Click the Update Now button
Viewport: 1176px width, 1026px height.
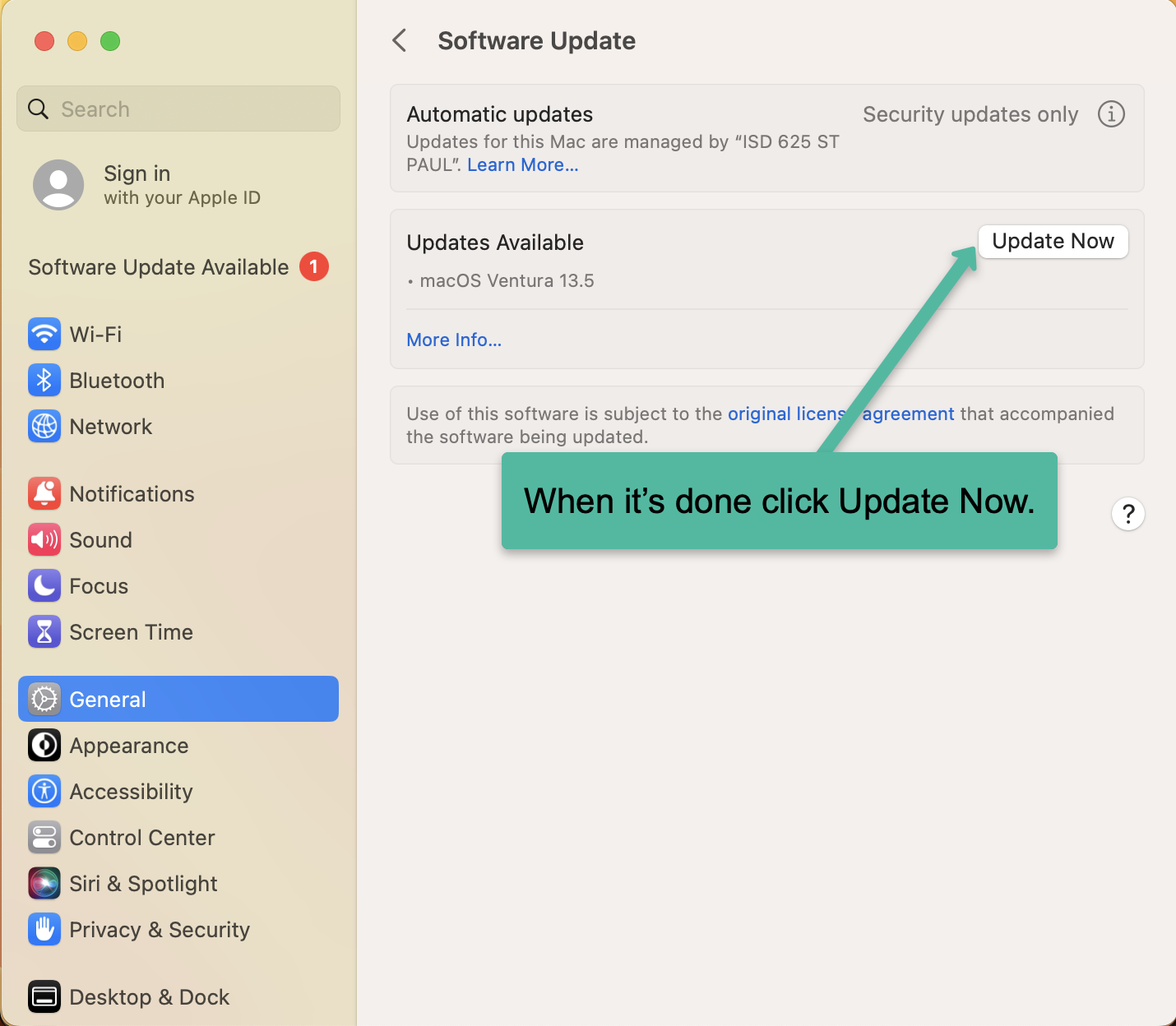(x=1053, y=241)
